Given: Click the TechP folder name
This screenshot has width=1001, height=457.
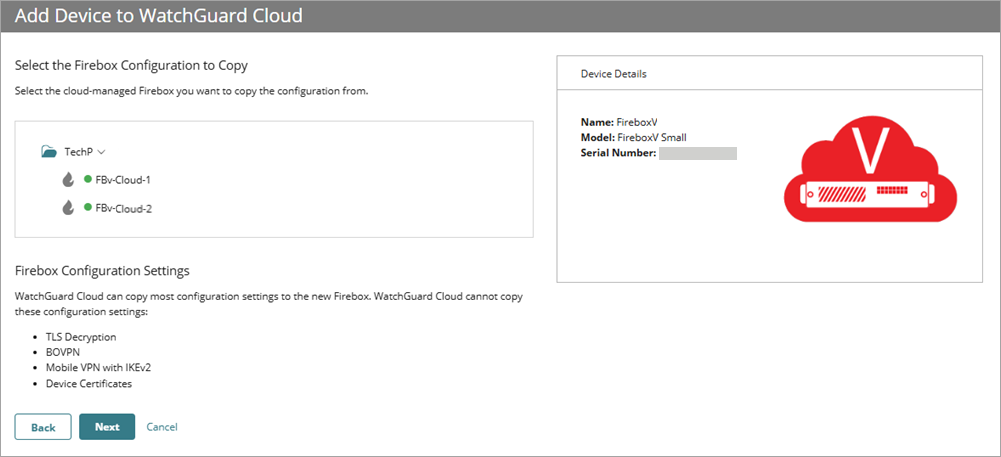Looking at the screenshot, I should 79,152.
